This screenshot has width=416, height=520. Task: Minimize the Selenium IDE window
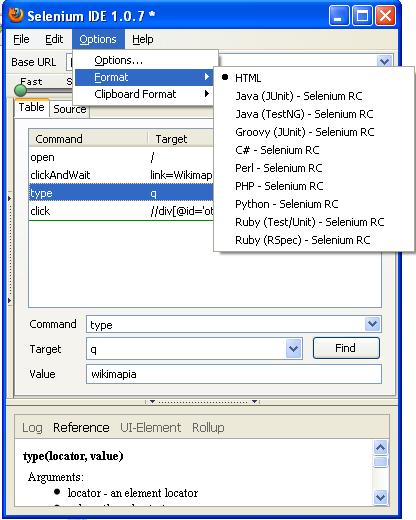click(x=338, y=16)
